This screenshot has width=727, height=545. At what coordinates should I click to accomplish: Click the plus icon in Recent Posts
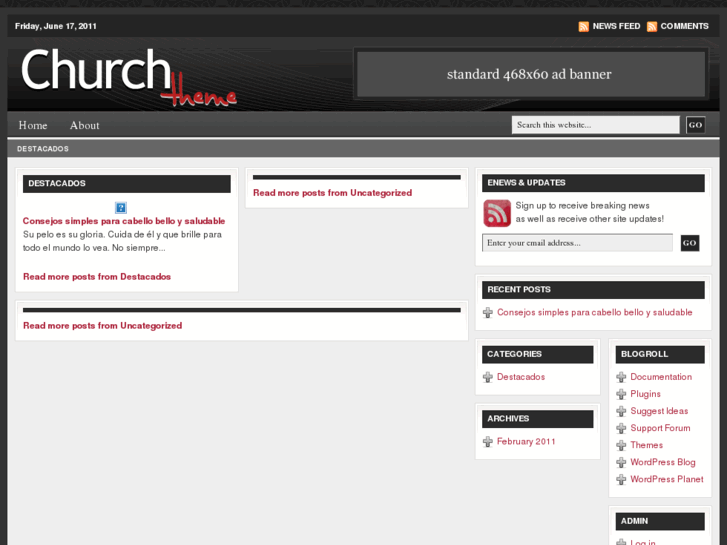coord(488,313)
